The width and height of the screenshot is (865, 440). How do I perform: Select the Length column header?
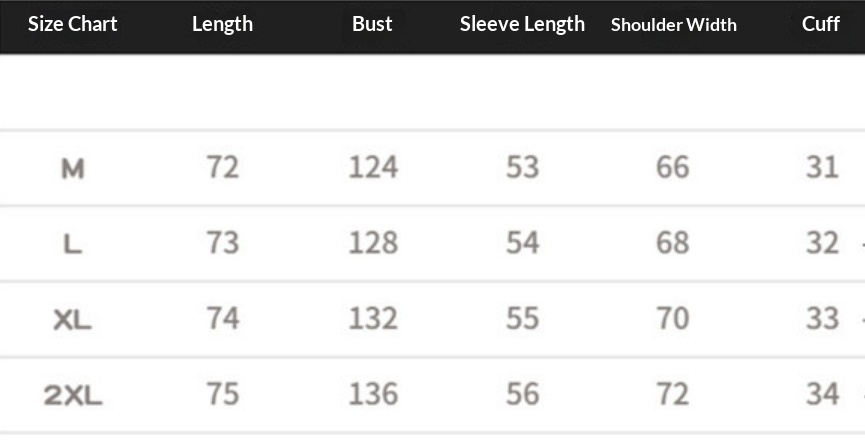click(222, 24)
